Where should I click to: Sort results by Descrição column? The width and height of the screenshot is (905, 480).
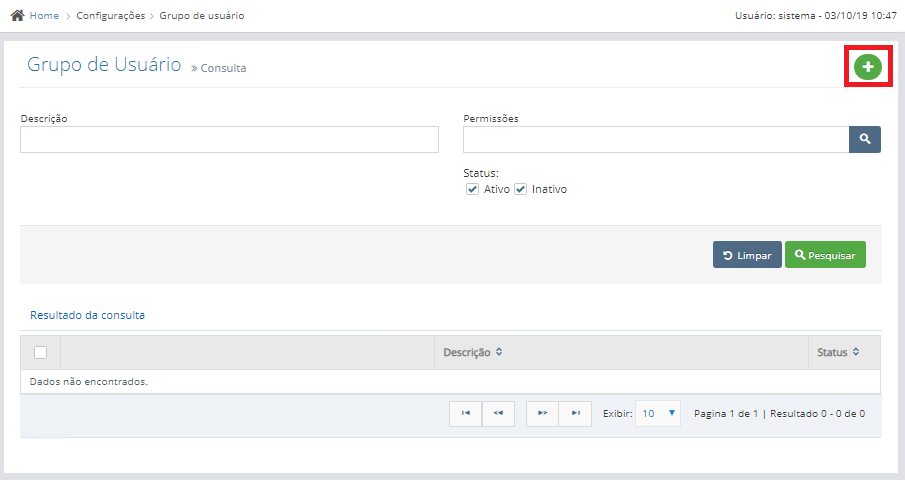[473, 352]
